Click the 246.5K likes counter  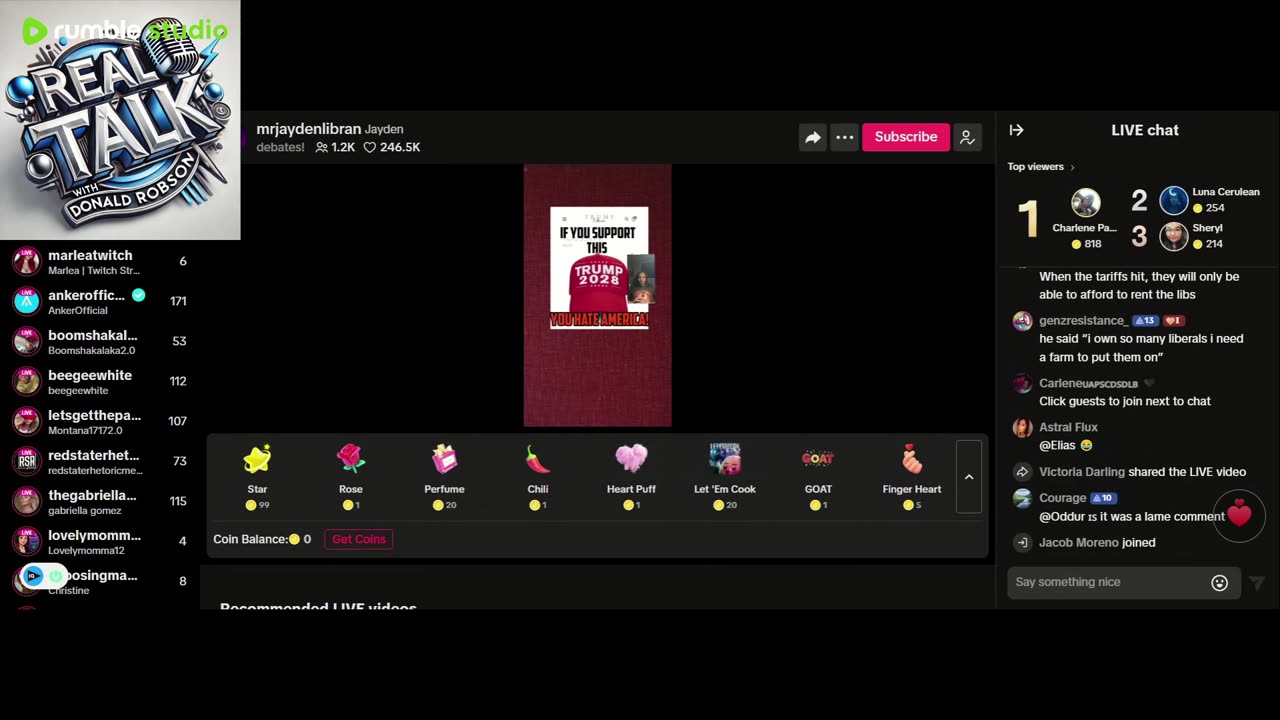[x=392, y=147]
